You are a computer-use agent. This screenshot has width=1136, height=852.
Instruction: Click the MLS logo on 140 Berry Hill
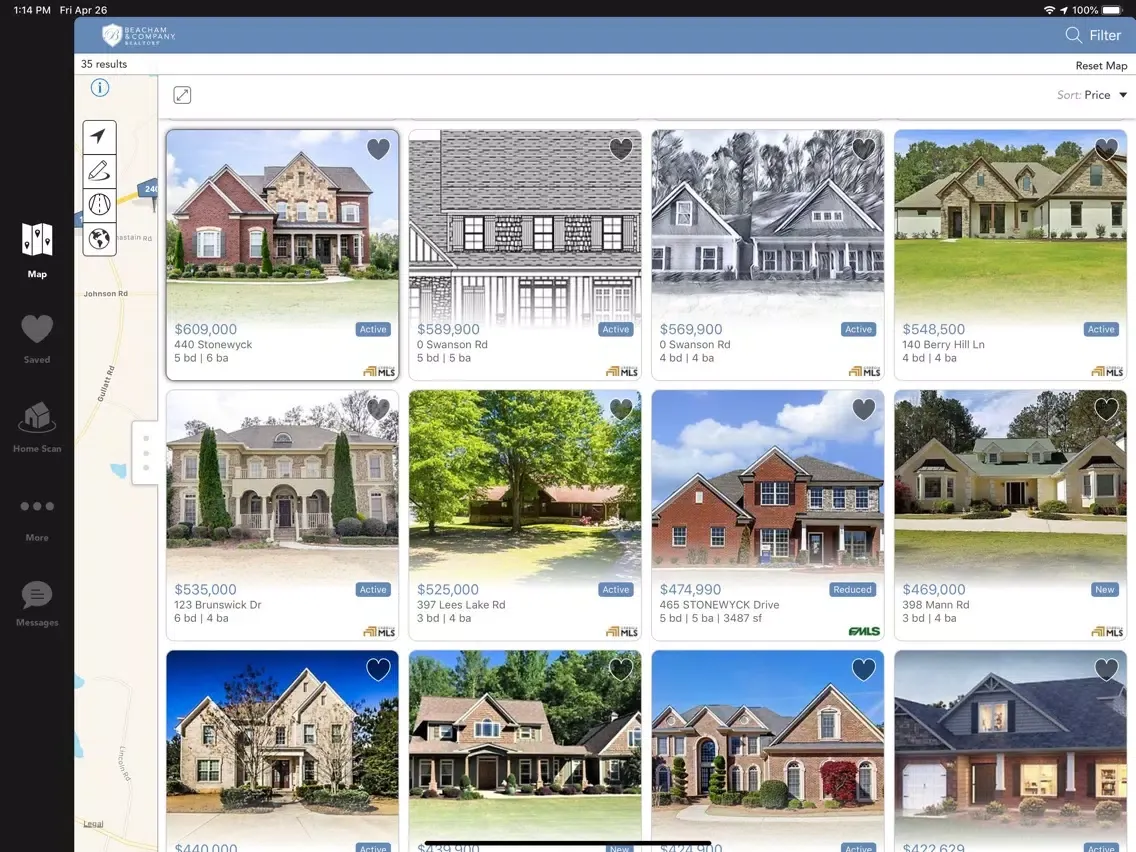(1108, 371)
